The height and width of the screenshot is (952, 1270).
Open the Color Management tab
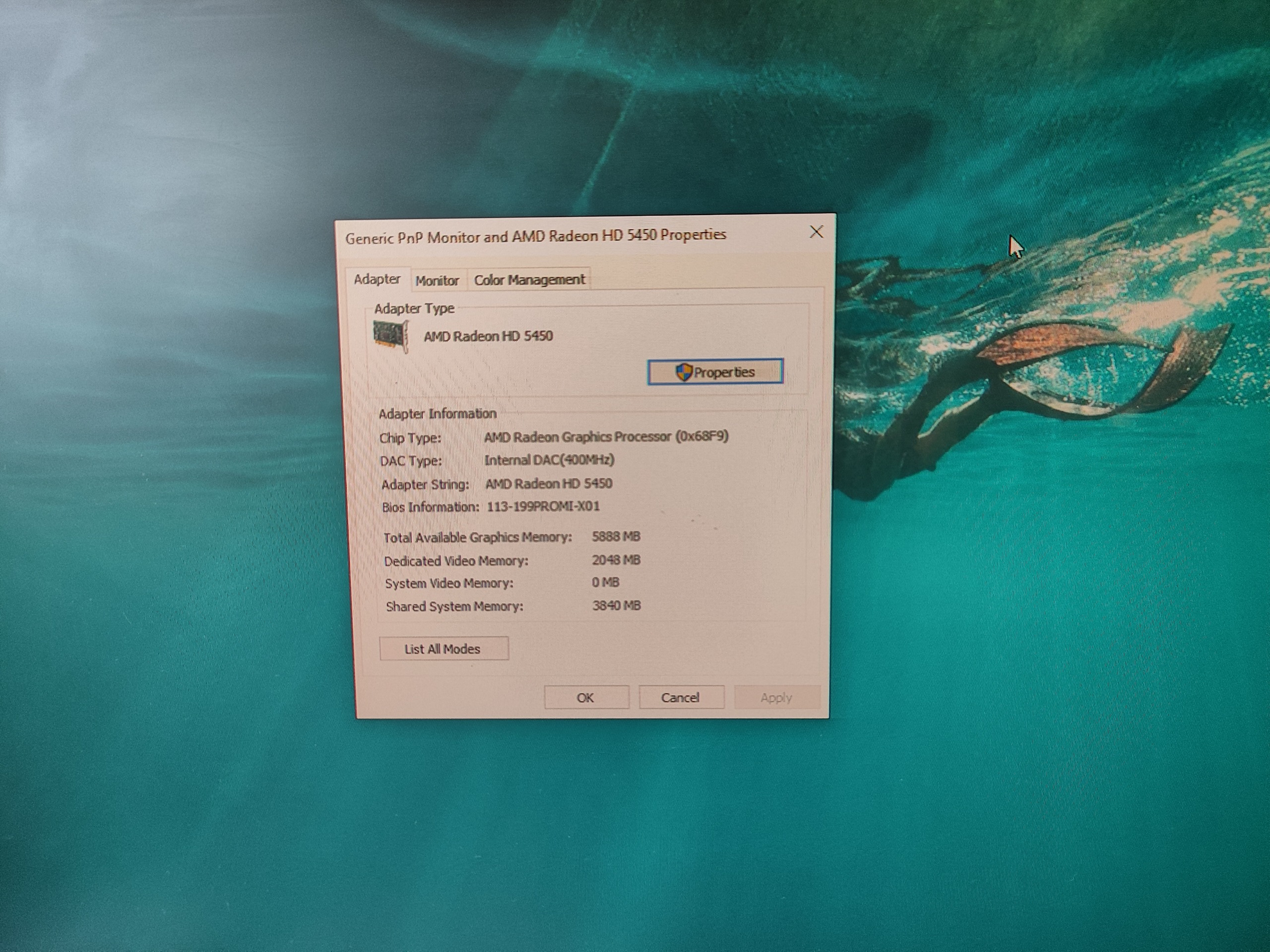529,280
